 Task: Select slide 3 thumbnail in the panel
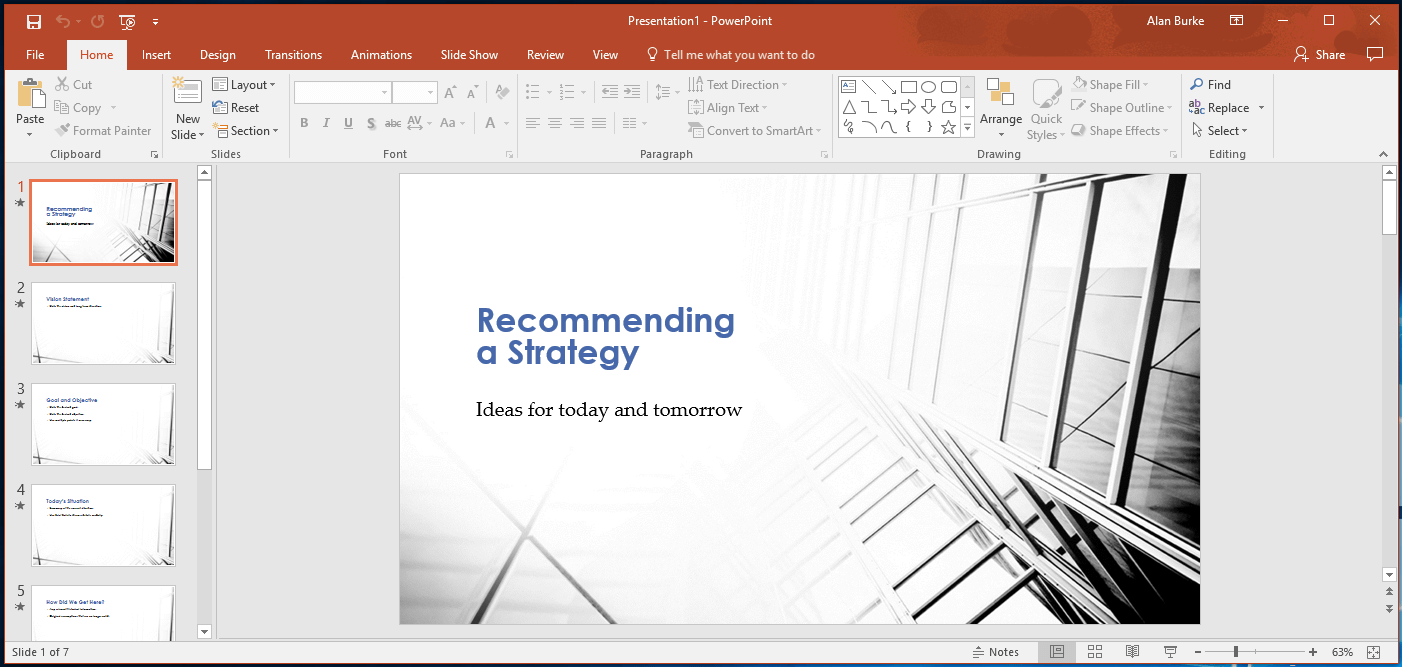click(103, 424)
